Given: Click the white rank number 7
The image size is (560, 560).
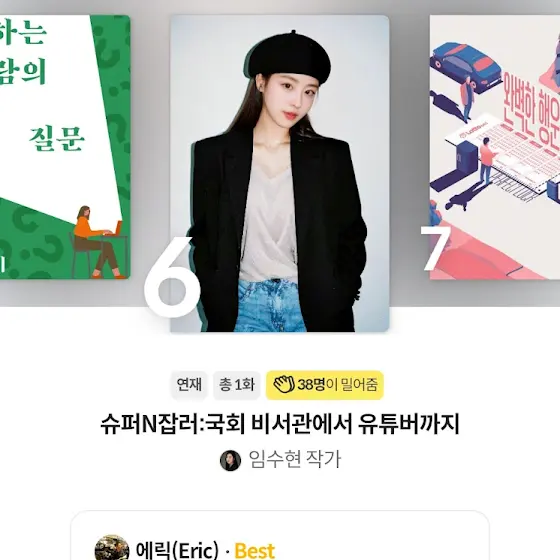Looking at the screenshot, I should (435, 248).
